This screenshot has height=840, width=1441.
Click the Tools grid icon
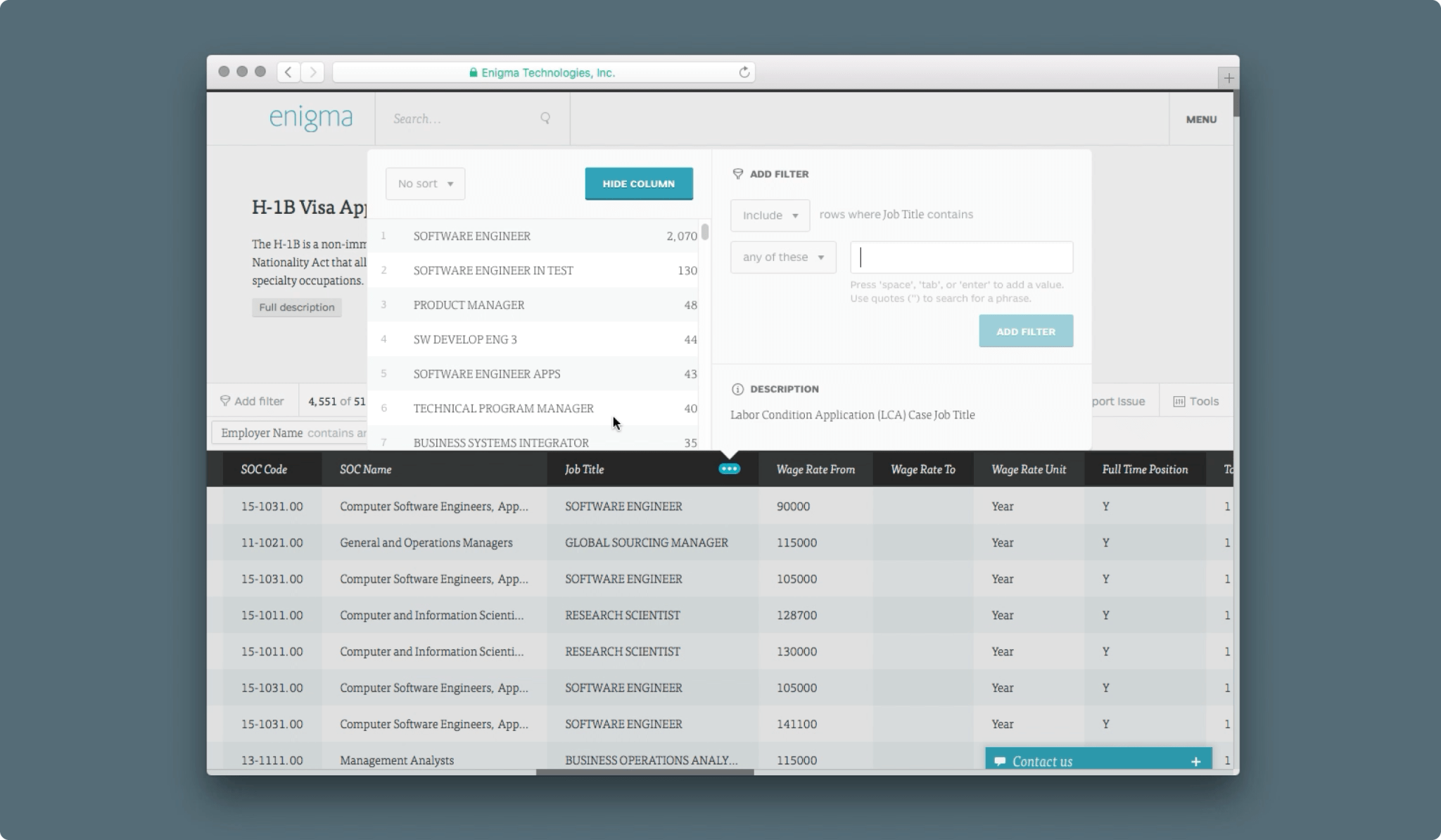pyautogui.click(x=1179, y=401)
